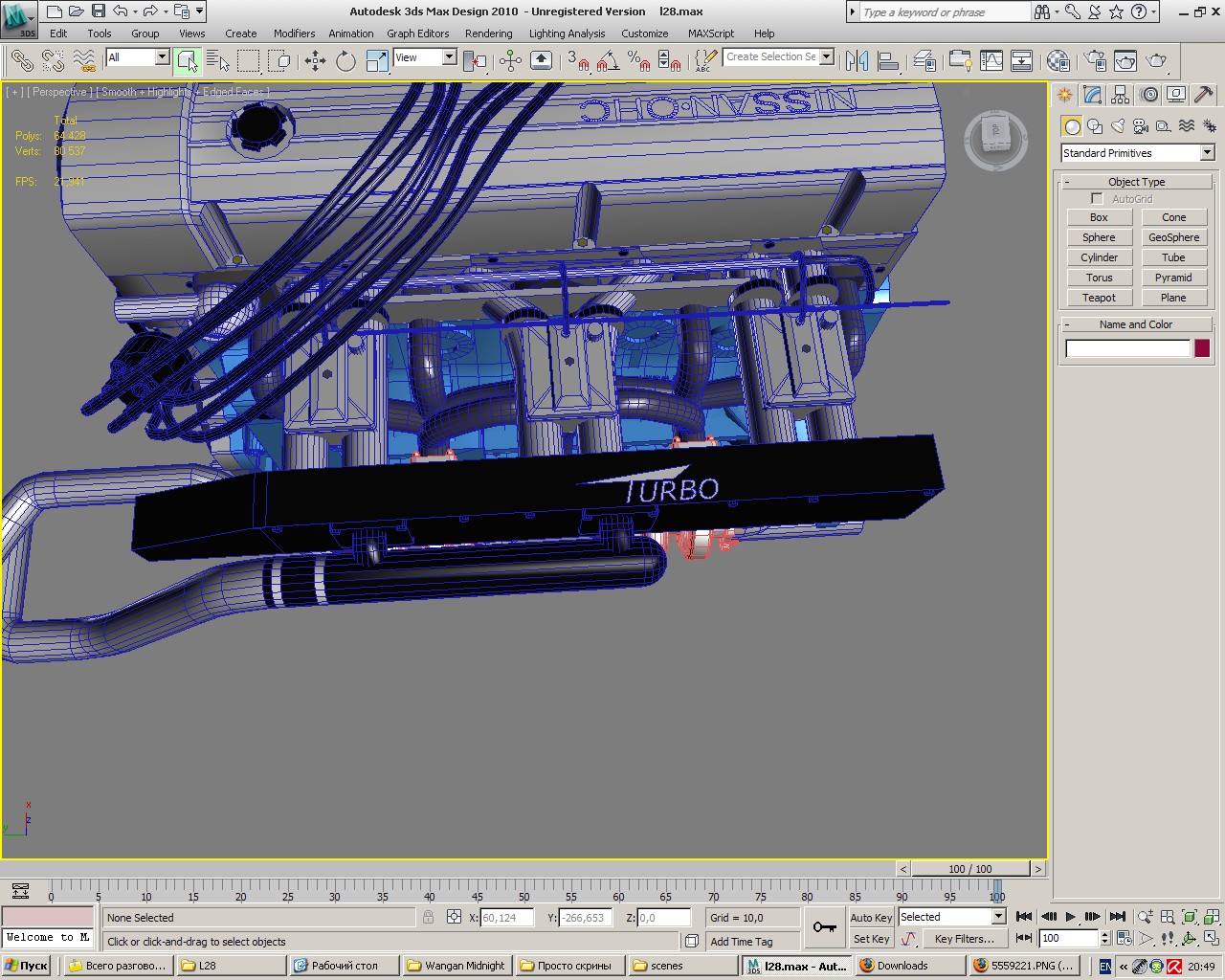Image resolution: width=1225 pixels, height=980 pixels.
Task: Open Select by Name dialog
Action: [x=218, y=61]
